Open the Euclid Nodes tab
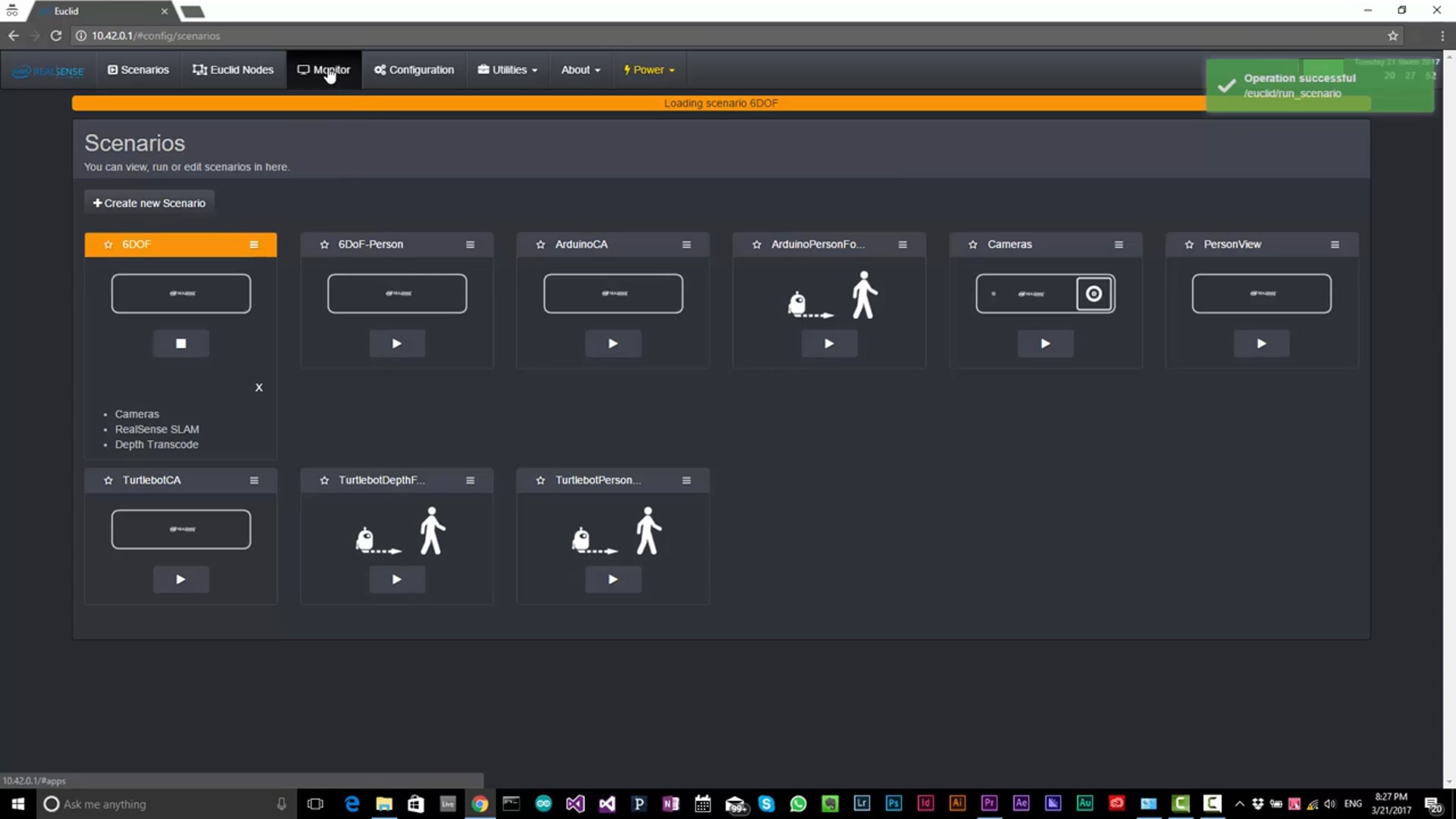Image resolution: width=1456 pixels, height=819 pixels. (x=234, y=70)
